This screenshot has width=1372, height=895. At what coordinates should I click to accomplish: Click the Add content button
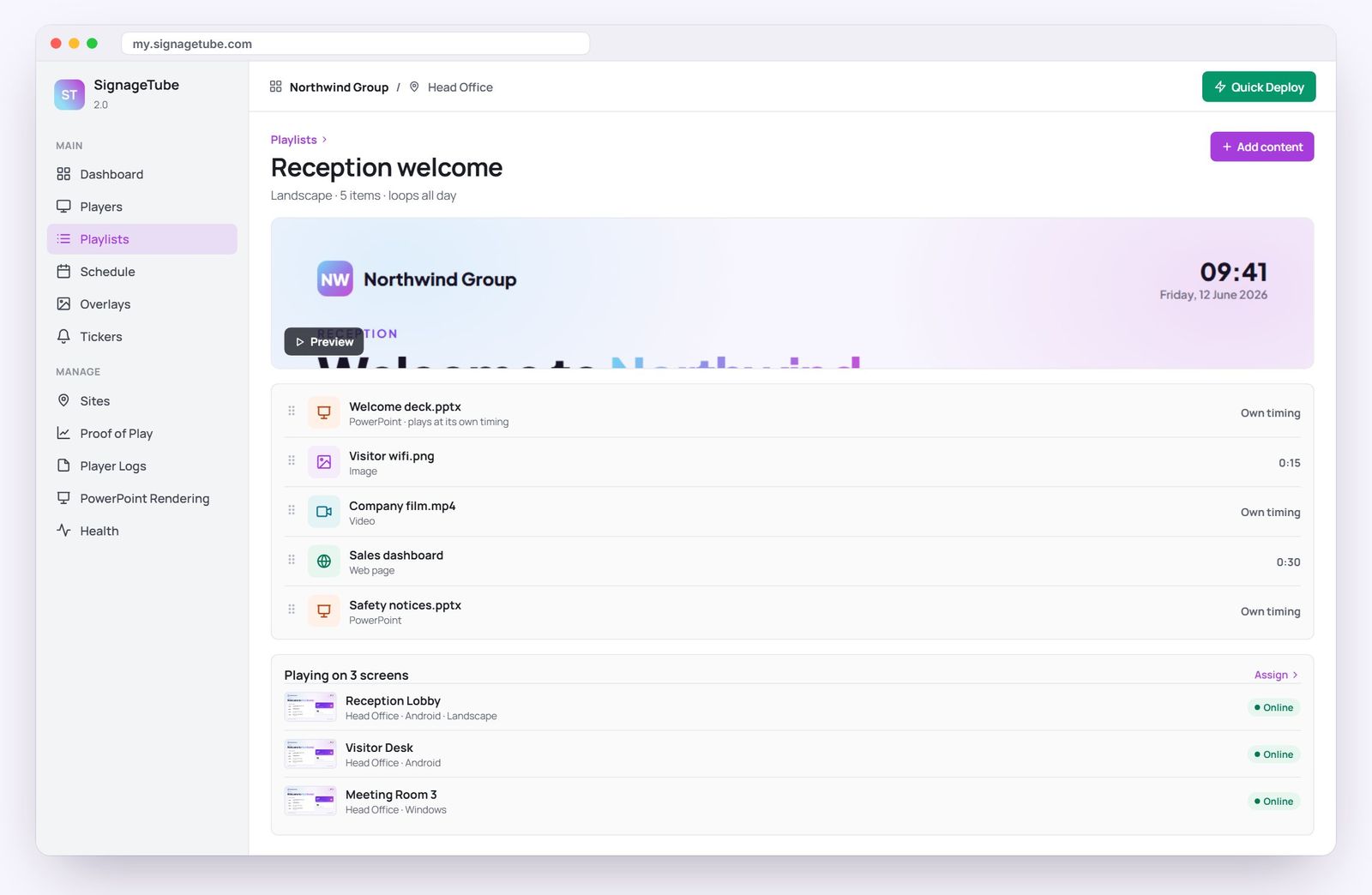point(1262,147)
